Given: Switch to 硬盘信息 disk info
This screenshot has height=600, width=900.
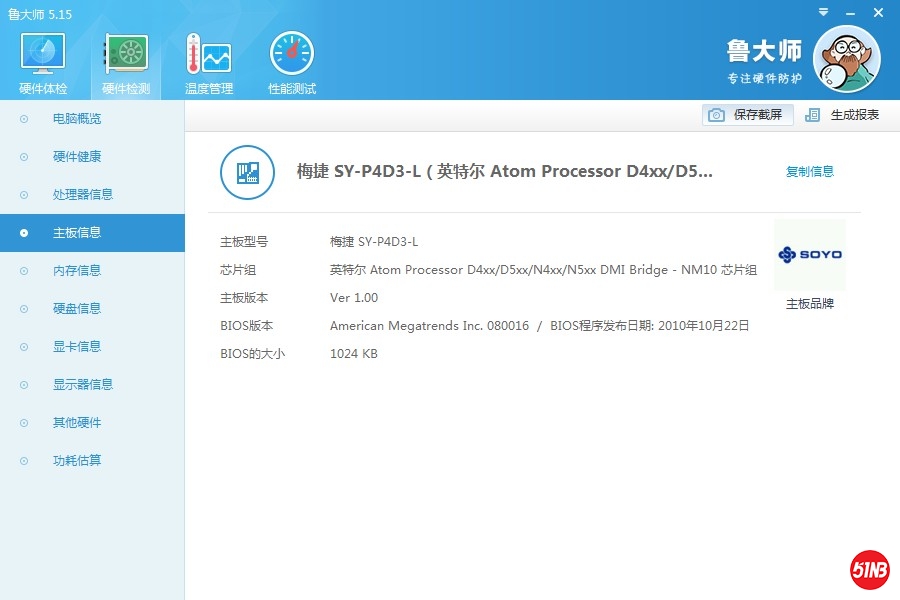Looking at the screenshot, I should 77,309.
